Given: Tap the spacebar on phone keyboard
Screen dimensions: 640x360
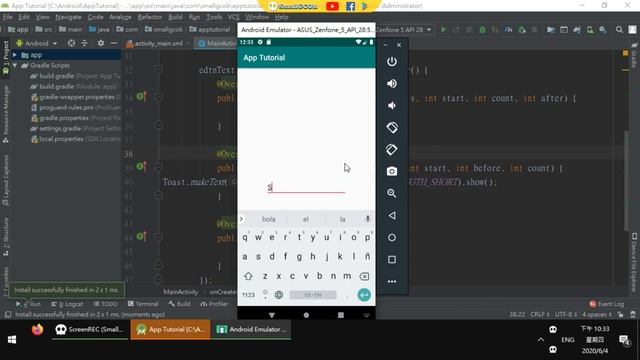Looking at the screenshot, I should tap(313, 295).
